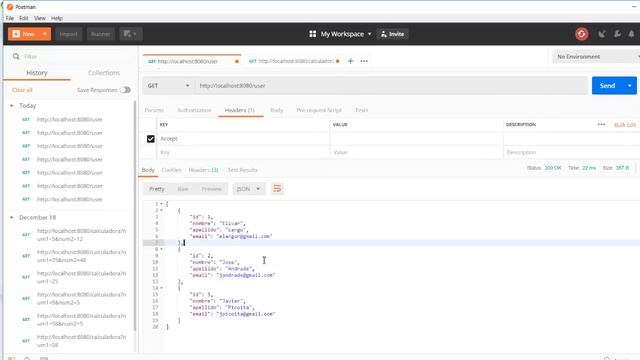The height and width of the screenshot is (360, 640).
Task: Open the notifications bell icon
Action: point(631,34)
